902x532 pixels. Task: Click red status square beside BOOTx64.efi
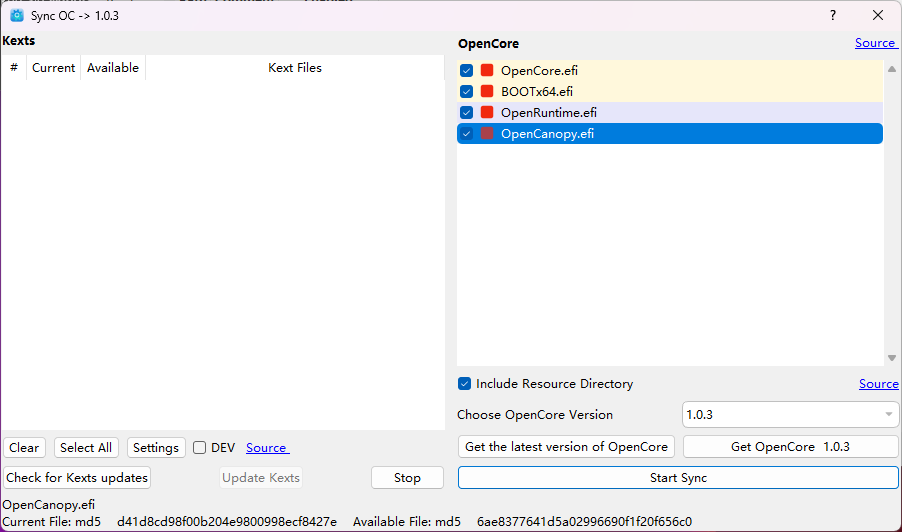(x=487, y=91)
